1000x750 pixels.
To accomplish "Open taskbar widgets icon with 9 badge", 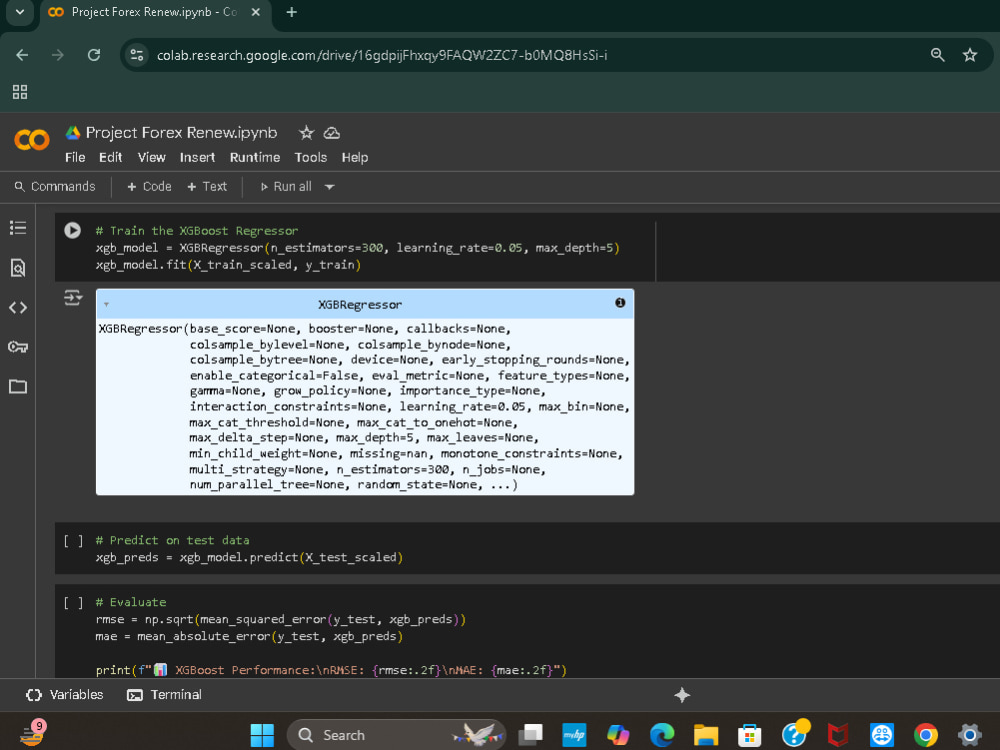I will pyautogui.click(x=33, y=734).
